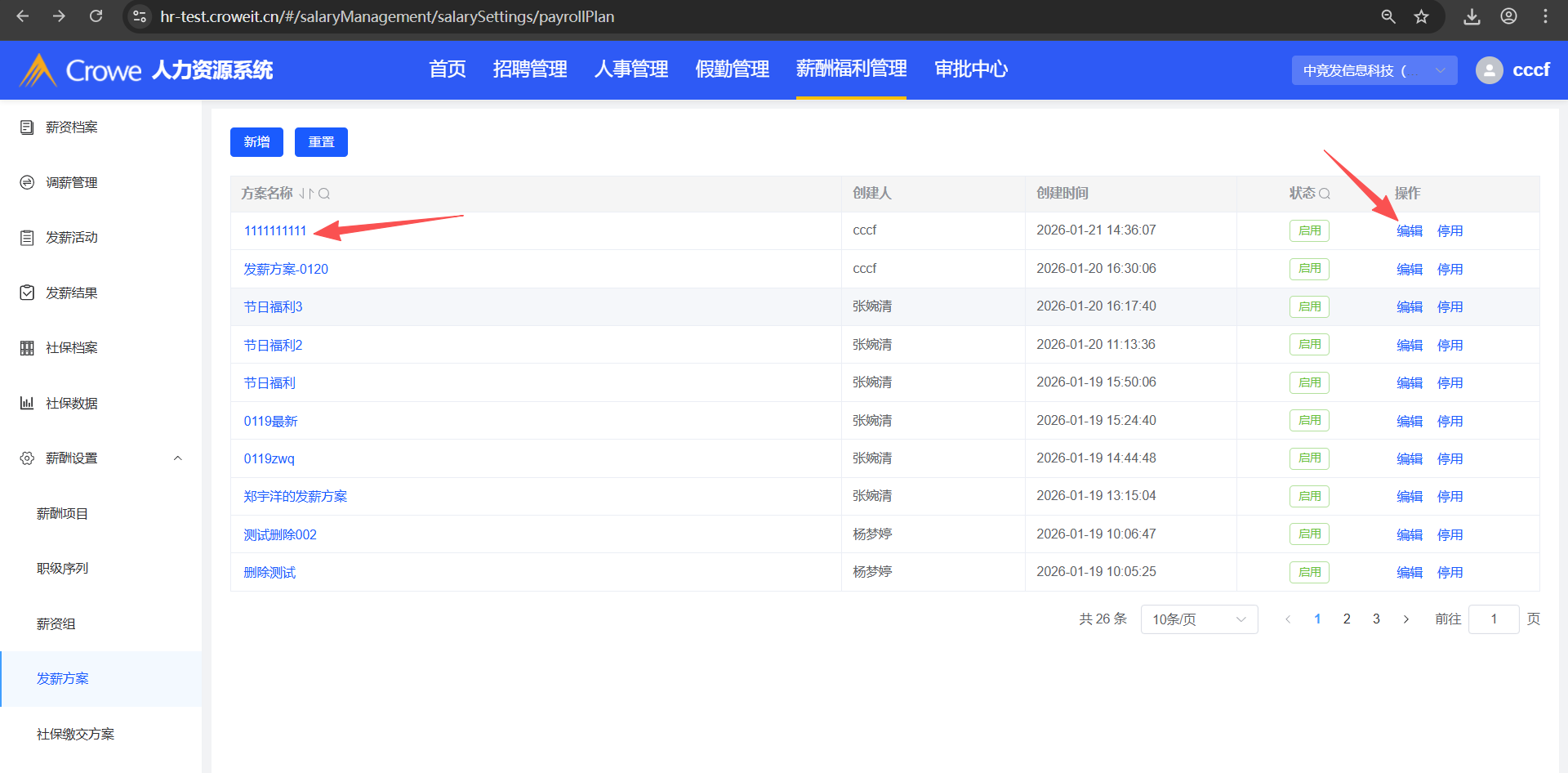The width and height of the screenshot is (1568, 773).
Task: Click the sort icon beside 方案名称 header
Action: [x=306, y=194]
